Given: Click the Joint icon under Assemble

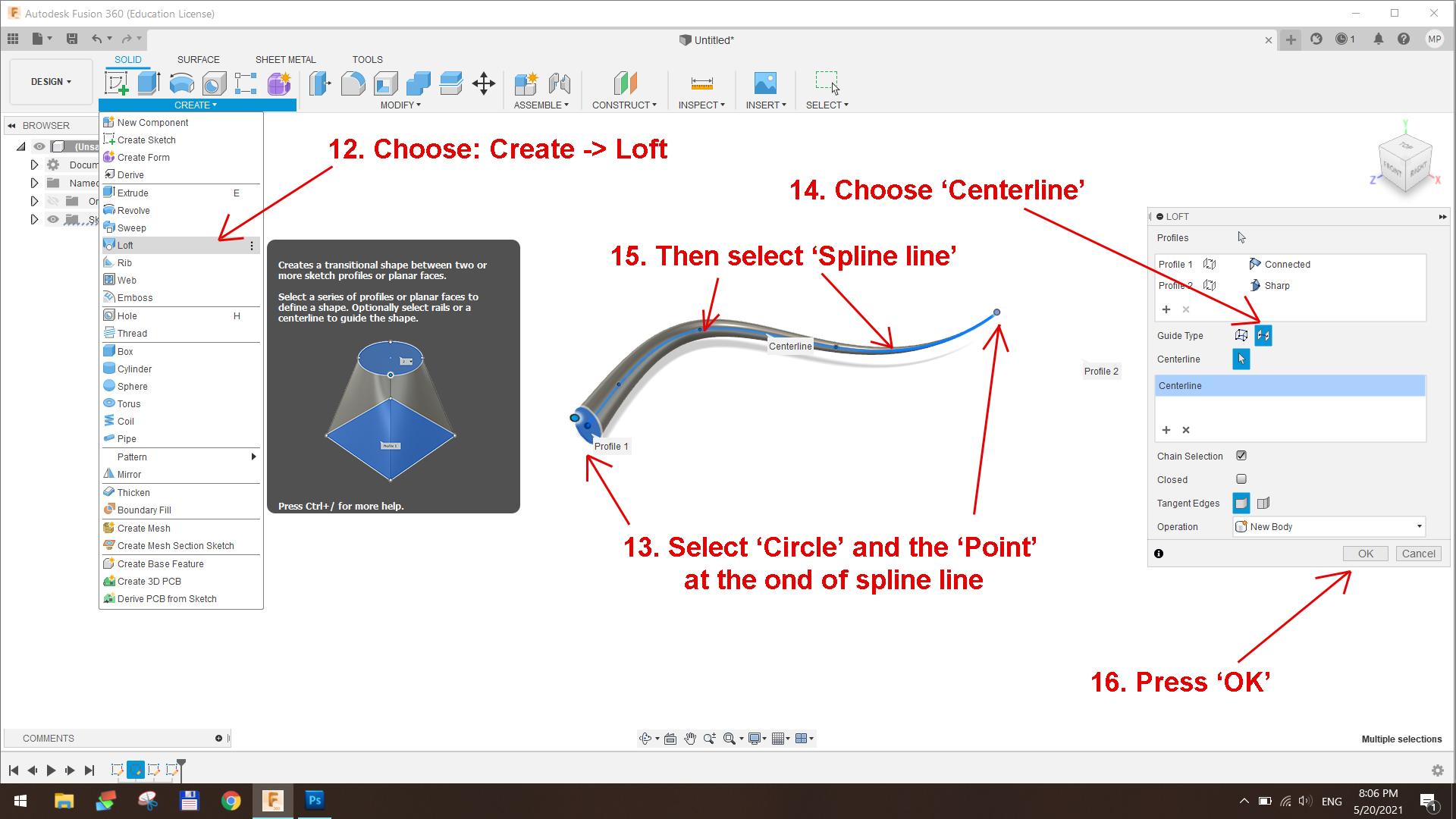Looking at the screenshot, I should click(559, 83).
